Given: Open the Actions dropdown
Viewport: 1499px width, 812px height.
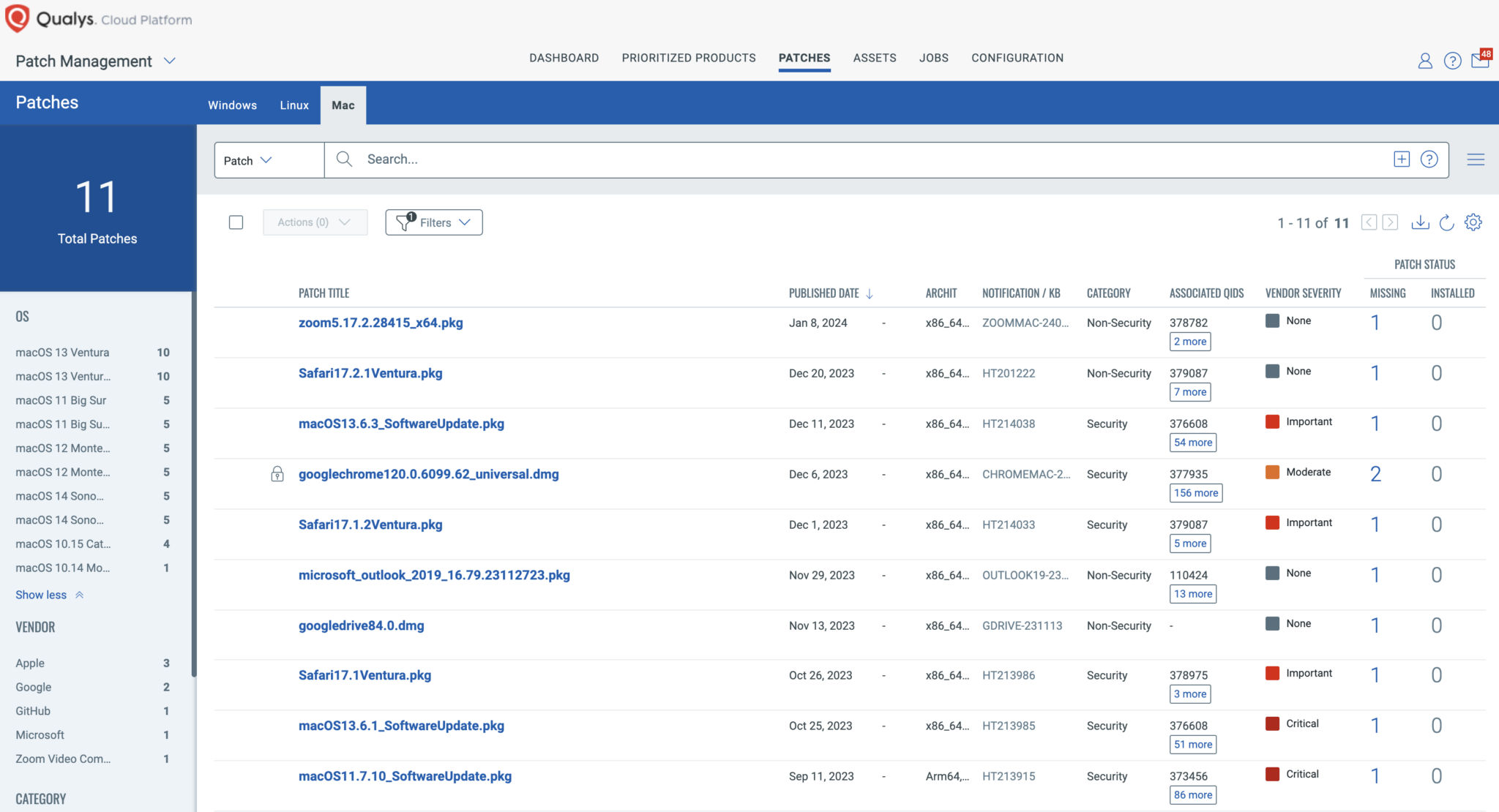Looking at the screenshot, I should (x=315, y=222).
